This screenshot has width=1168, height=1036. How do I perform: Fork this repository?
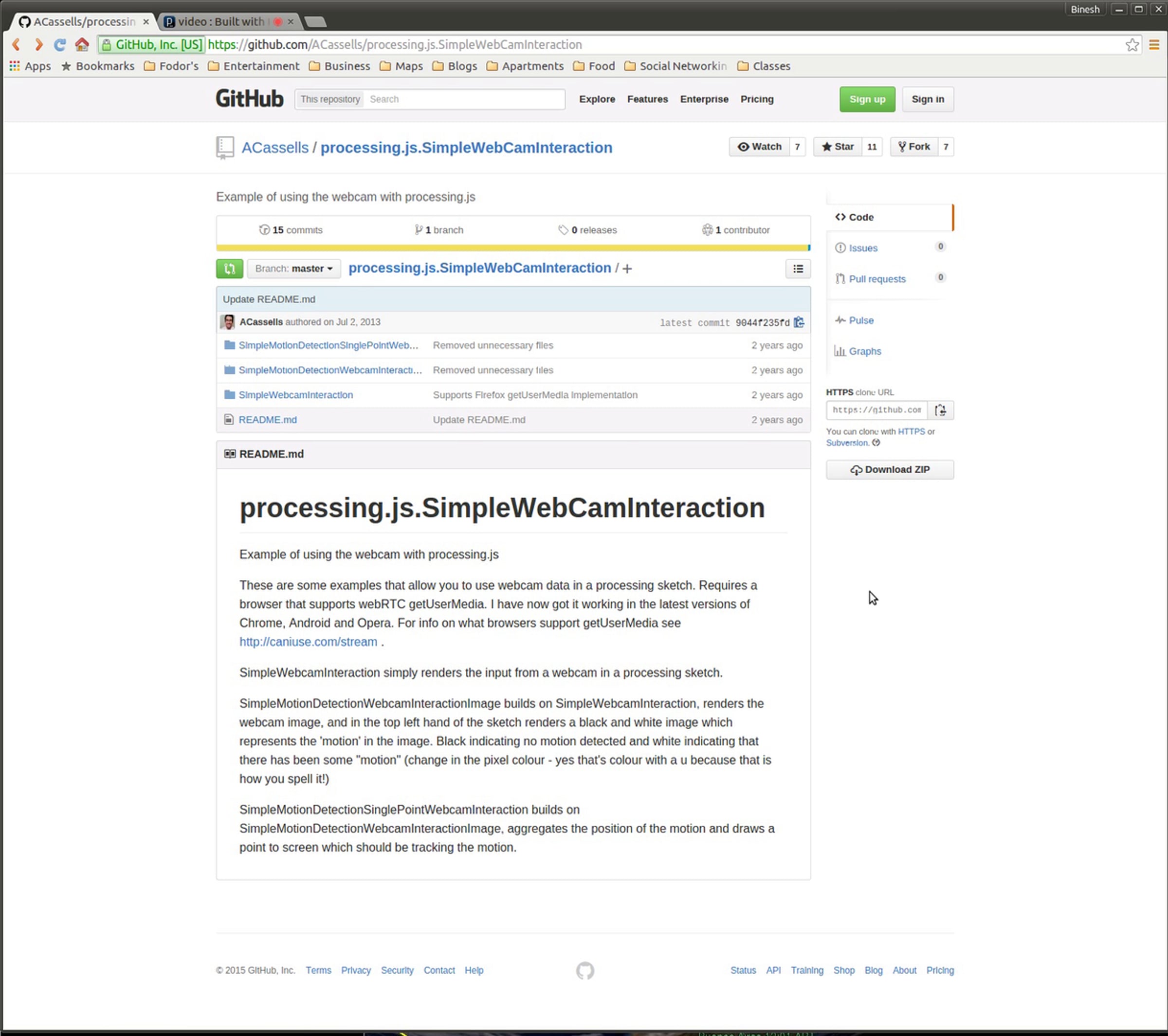coord(913,147)
